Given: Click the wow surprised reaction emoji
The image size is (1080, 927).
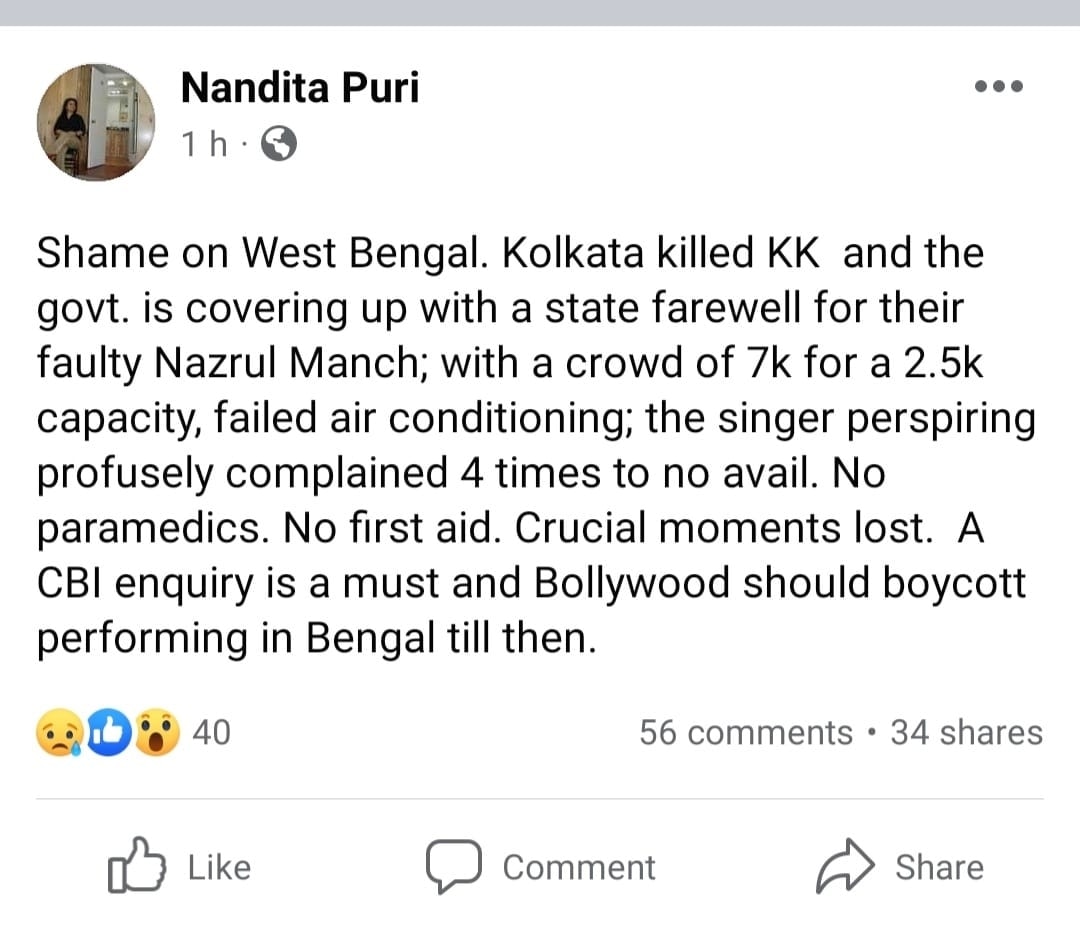Looking at the screenshot, I should 155,734.
